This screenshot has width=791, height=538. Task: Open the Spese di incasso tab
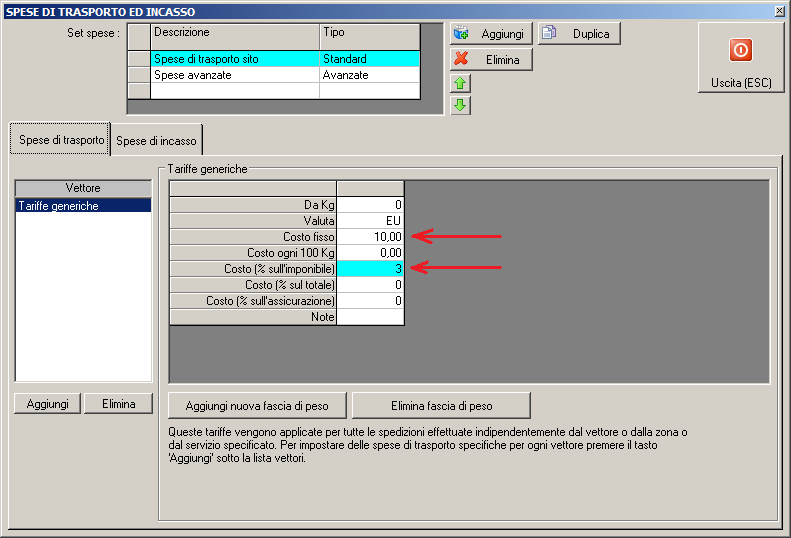156,141
